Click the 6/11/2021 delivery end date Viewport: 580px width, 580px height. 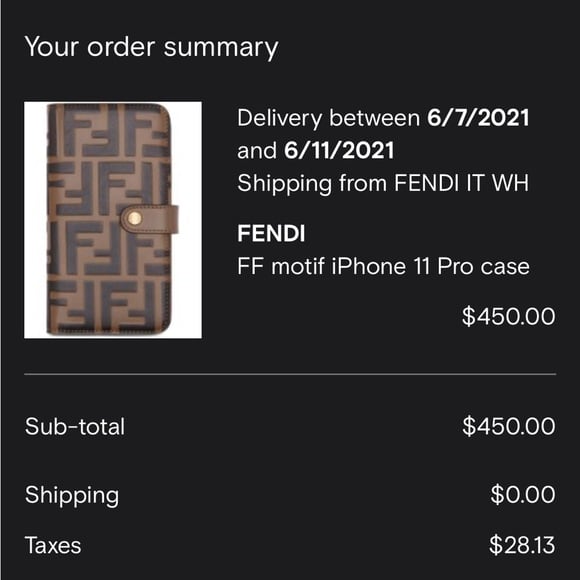click(x=339, y=151)
